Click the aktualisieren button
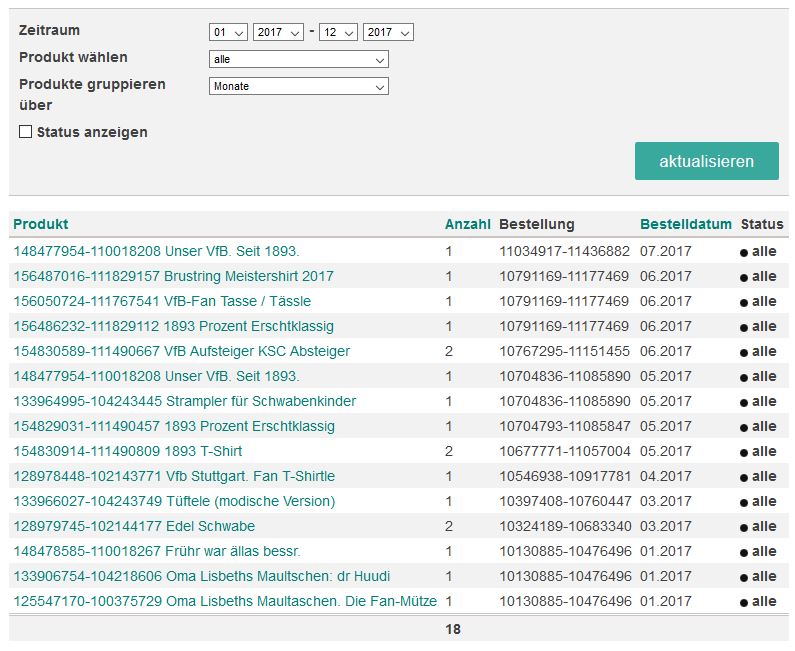 point(706,161)
